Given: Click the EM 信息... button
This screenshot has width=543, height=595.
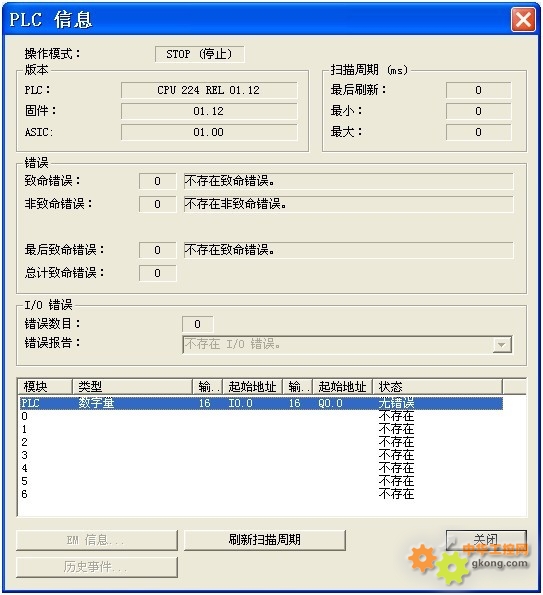Looking at the screenshot, I should tap(97, 540).
